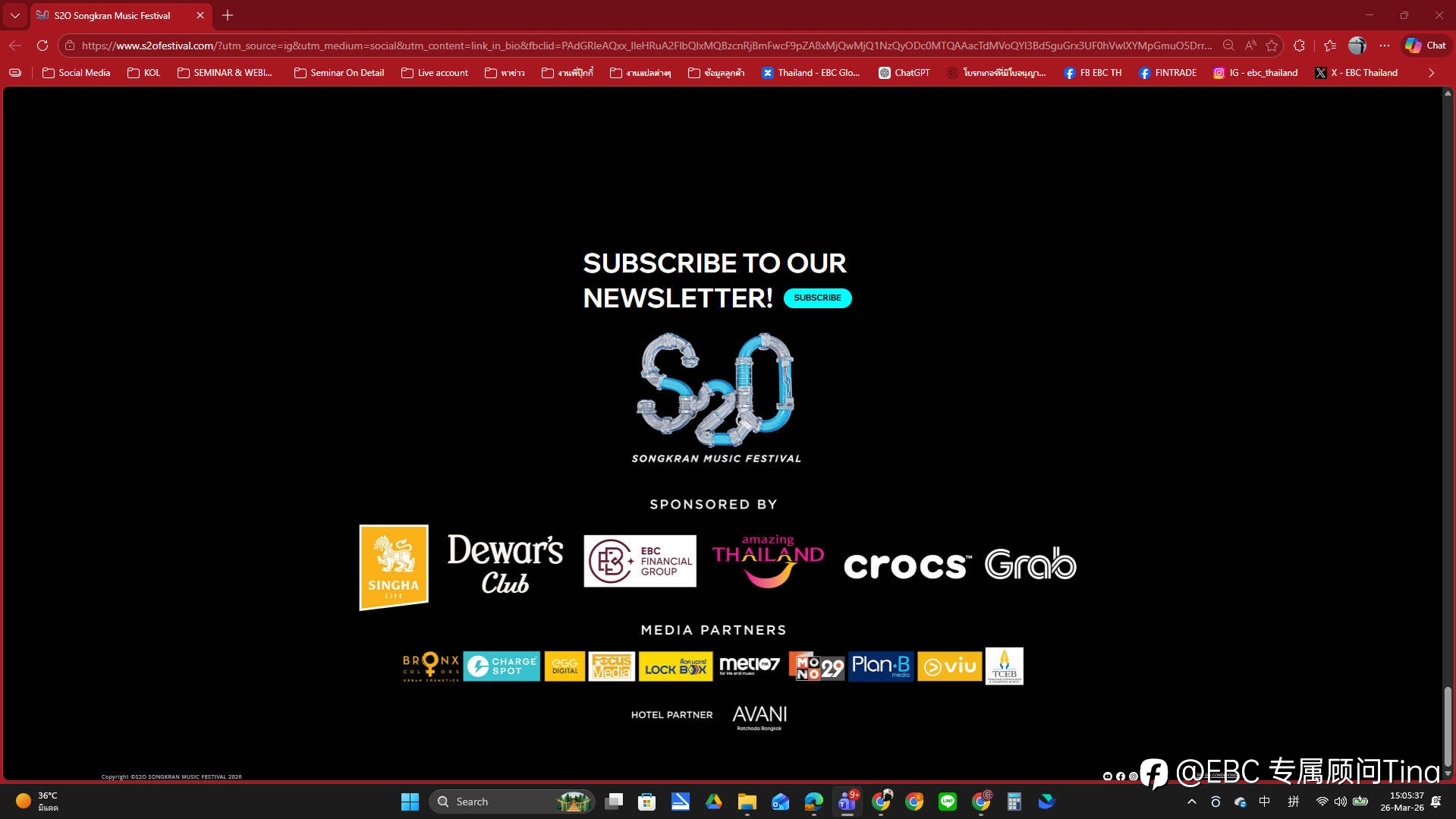Show more bookmarks with overflow chevron
Screen dimensions: 1456x819
pos(1432,73)
